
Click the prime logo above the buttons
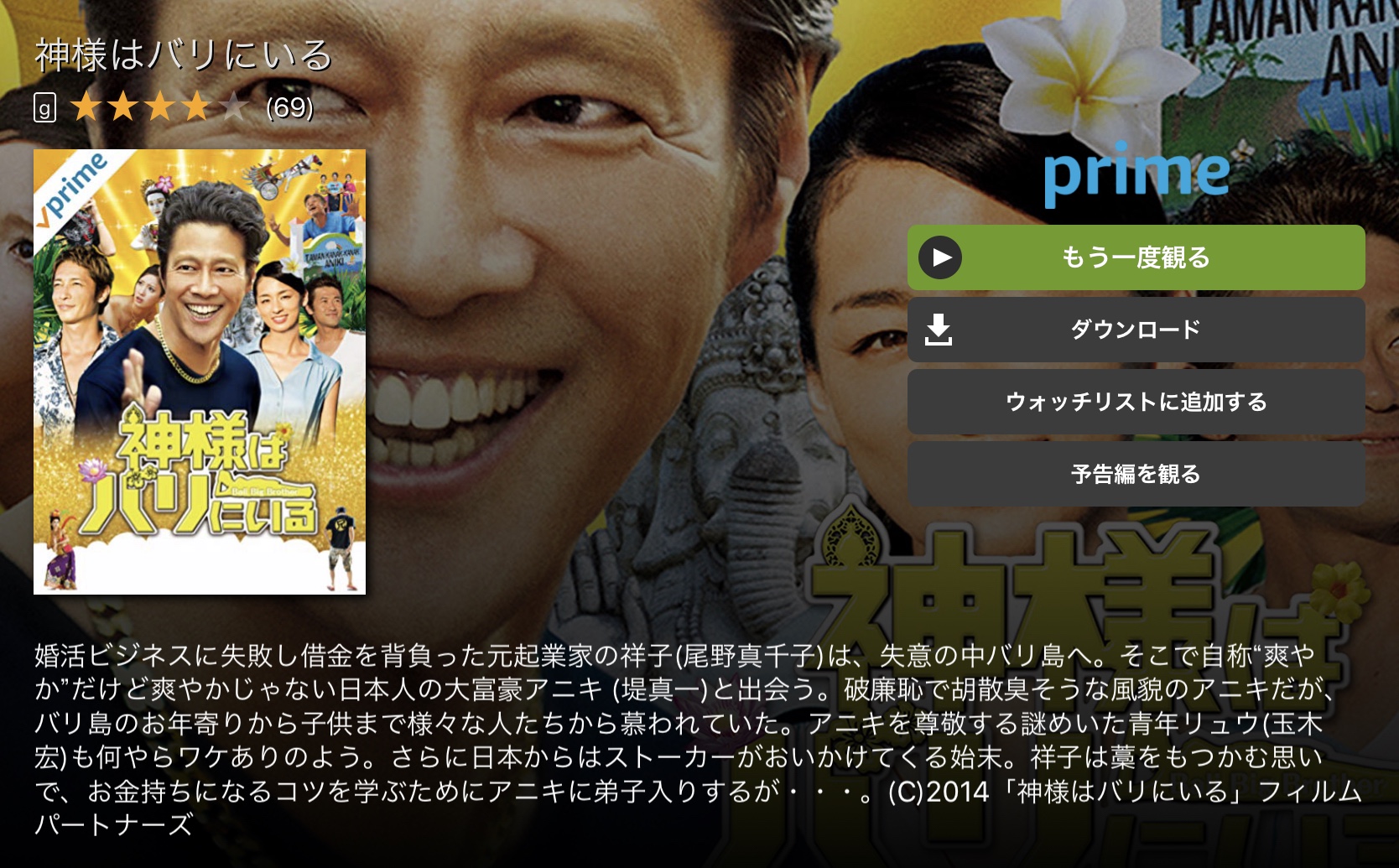pos(1136,174)
